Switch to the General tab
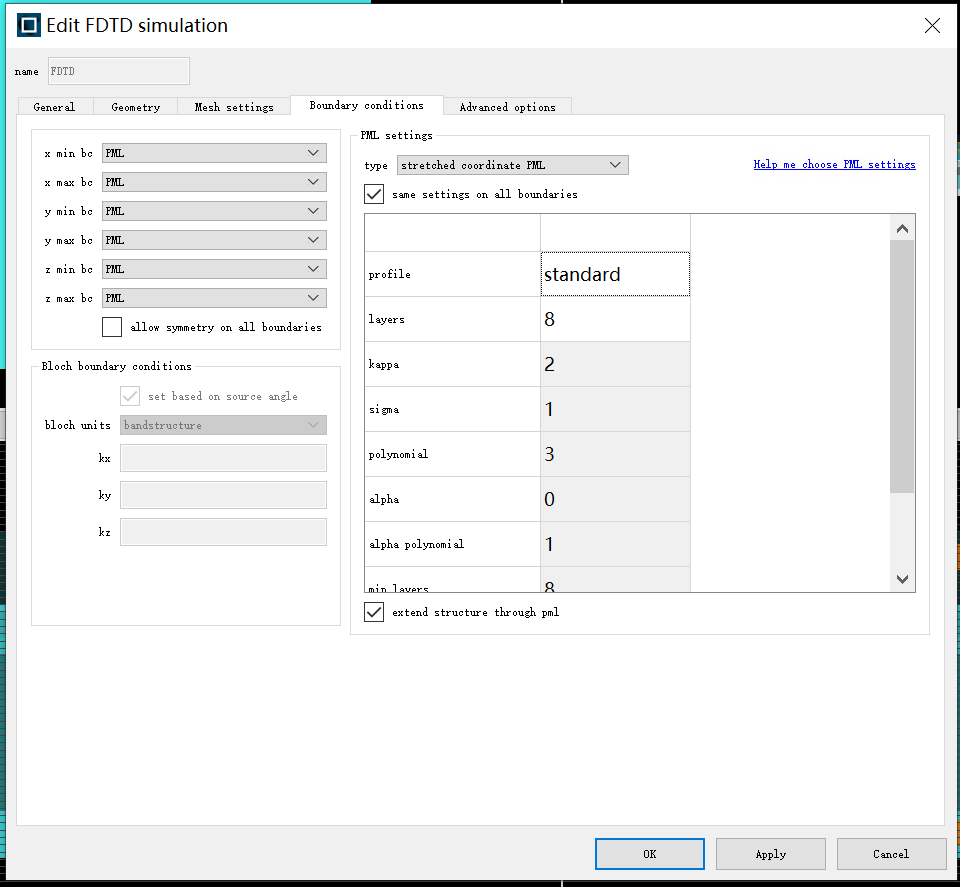 pos(54,107)
